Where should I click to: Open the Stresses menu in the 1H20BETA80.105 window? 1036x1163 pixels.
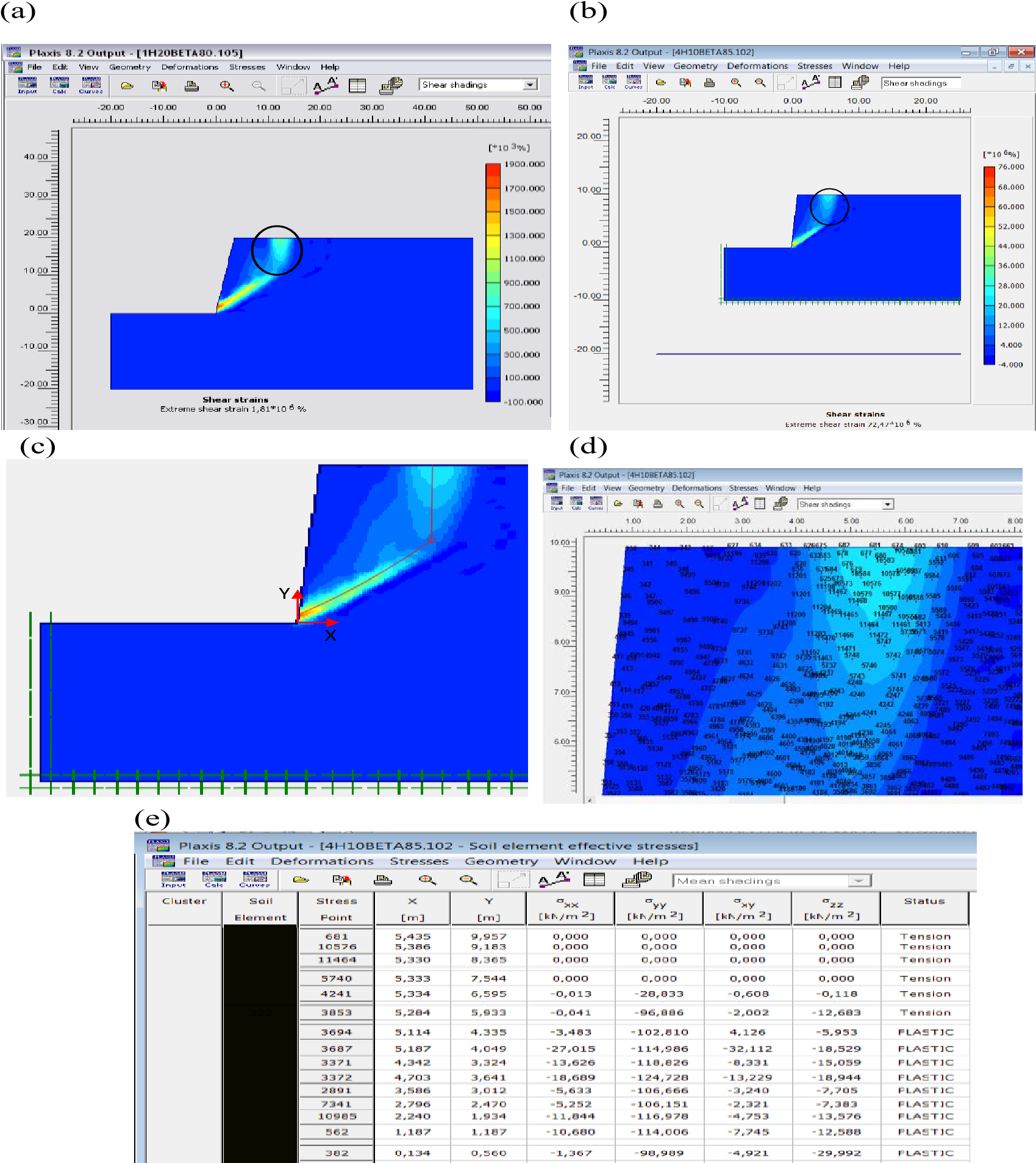point(247,67)
